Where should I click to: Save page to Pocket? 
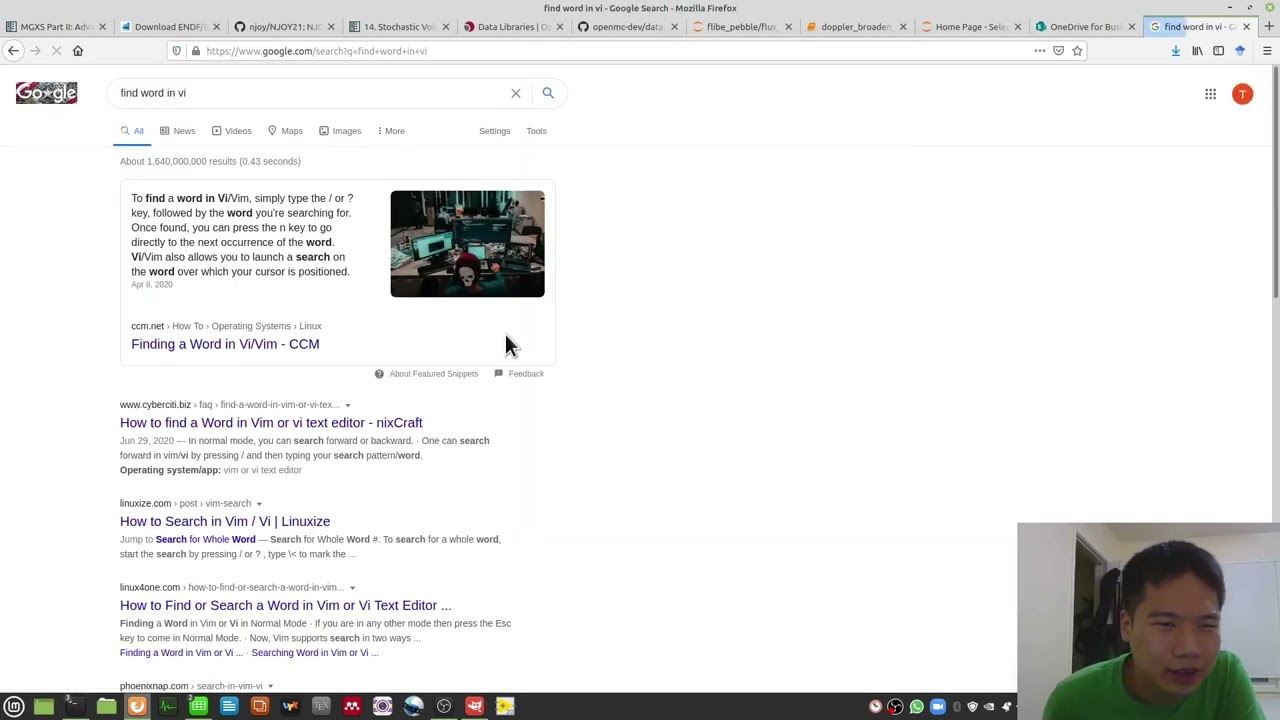click(1058, 51)
